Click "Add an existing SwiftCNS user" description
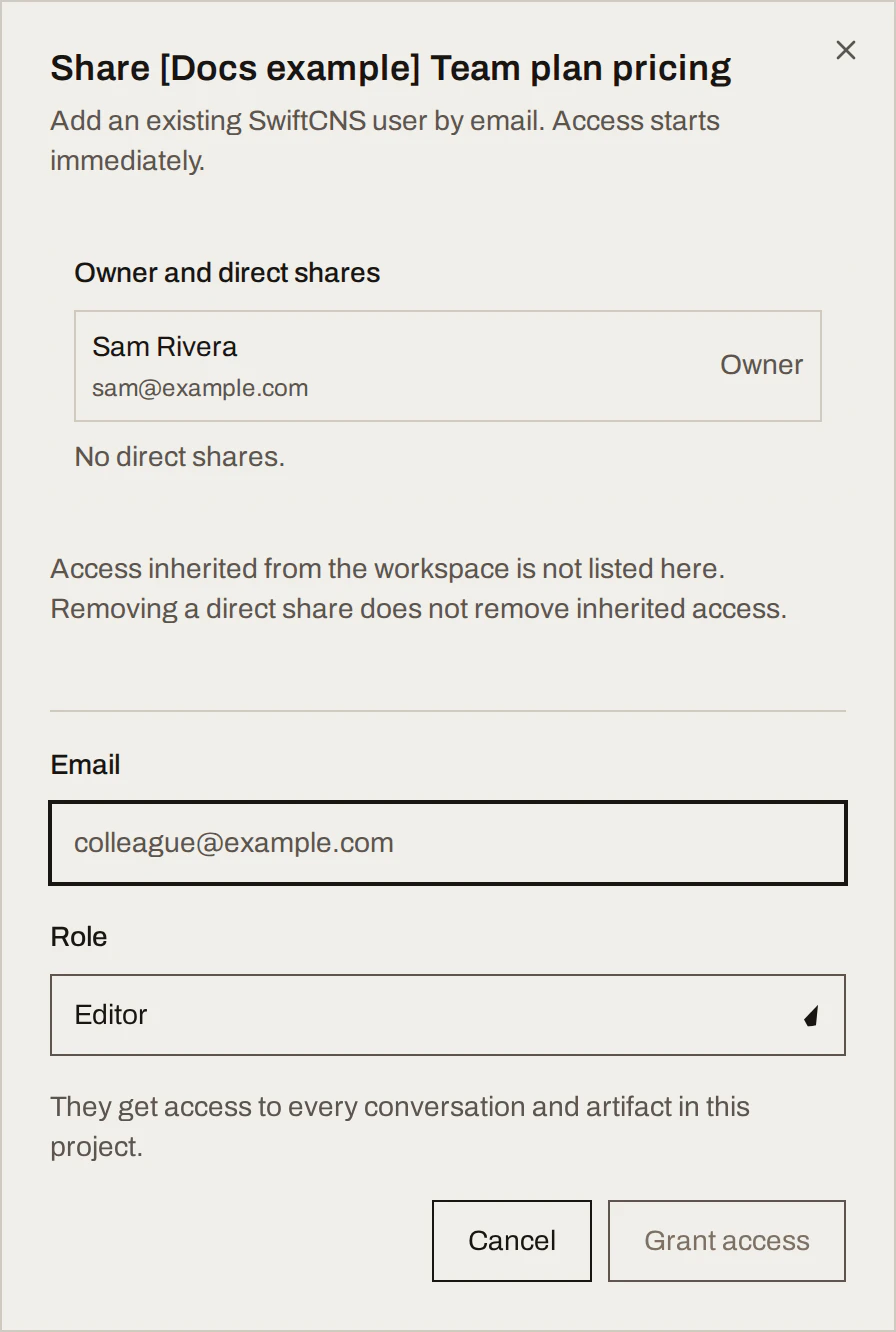Viewport: 896px width, 1332px height. [385, 141]
